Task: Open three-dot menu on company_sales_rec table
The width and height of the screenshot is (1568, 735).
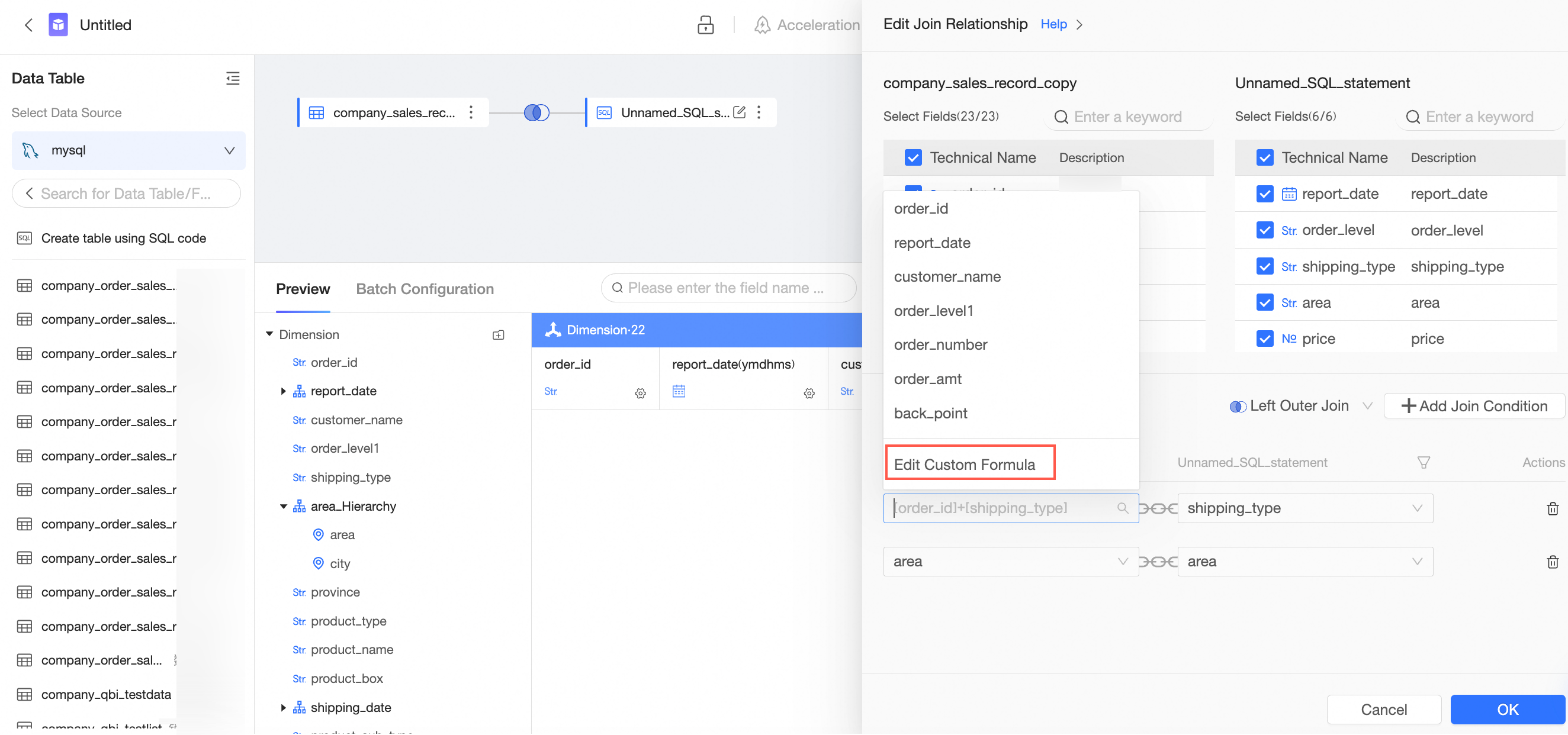Action: 471,112
